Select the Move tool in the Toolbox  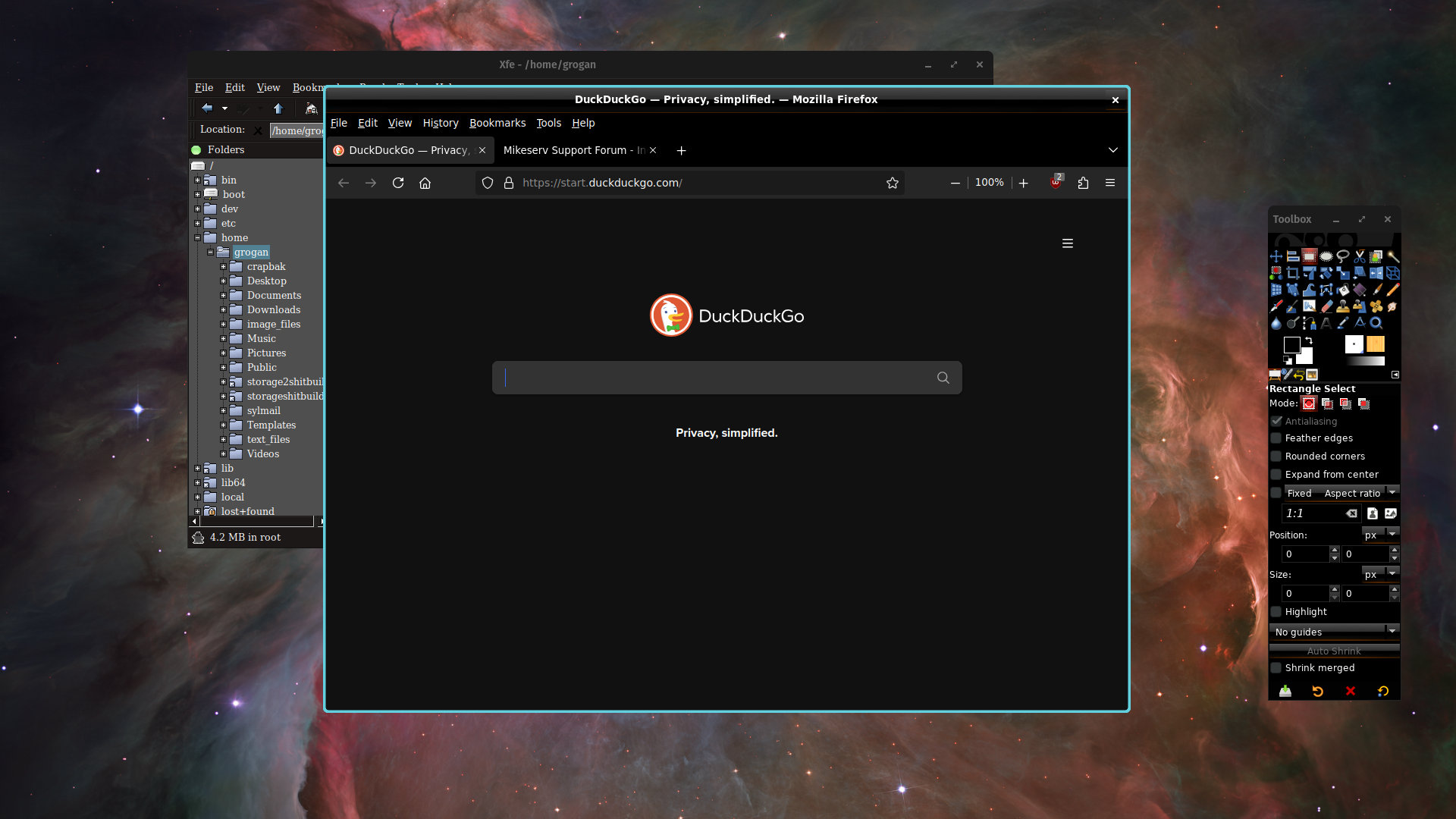coord(1276,256)
